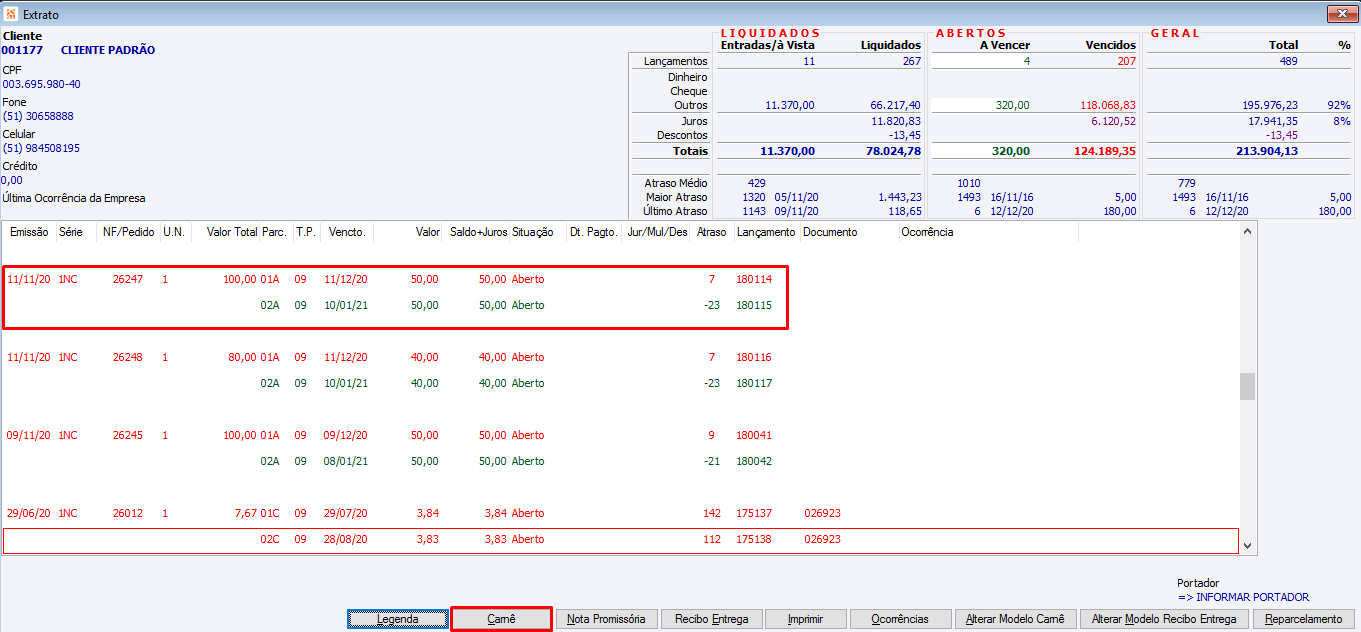Open the Reparcelamento option
This screenshot has width=1361, height=632.
point(1303,619)
